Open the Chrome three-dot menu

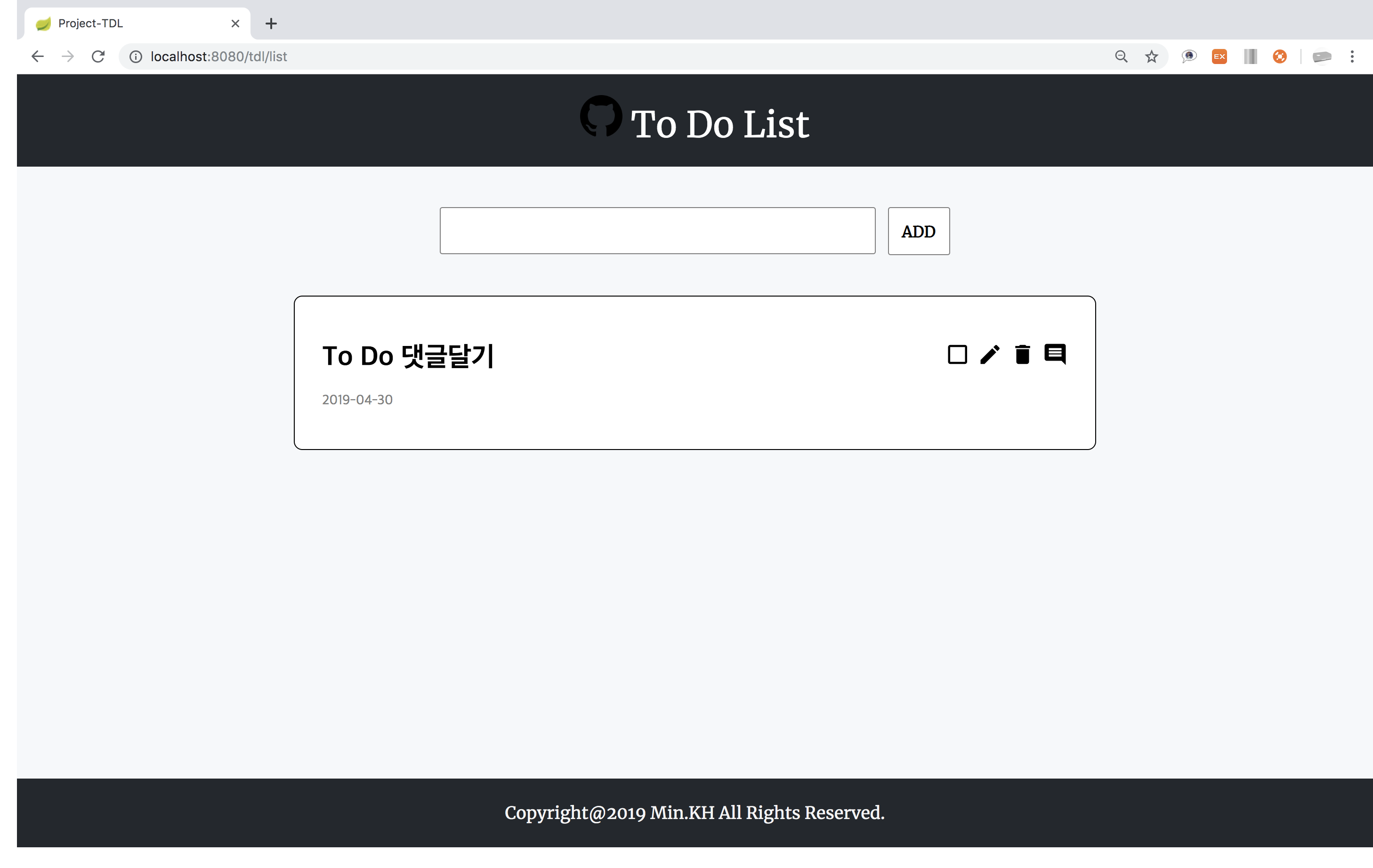pyautogui.click(x=1352, y=56)
